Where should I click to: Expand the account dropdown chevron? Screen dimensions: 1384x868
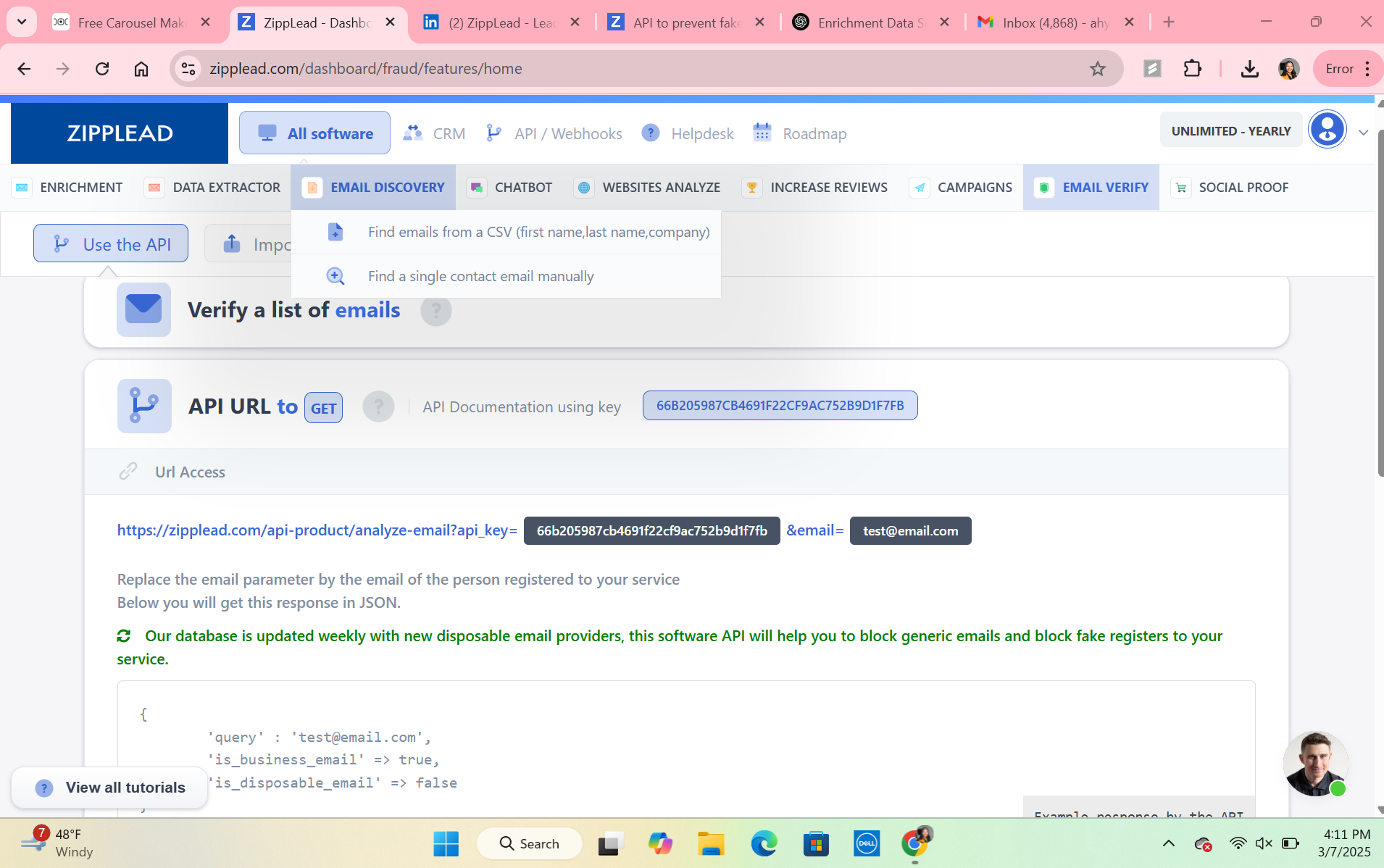(x=1363, y=132)
